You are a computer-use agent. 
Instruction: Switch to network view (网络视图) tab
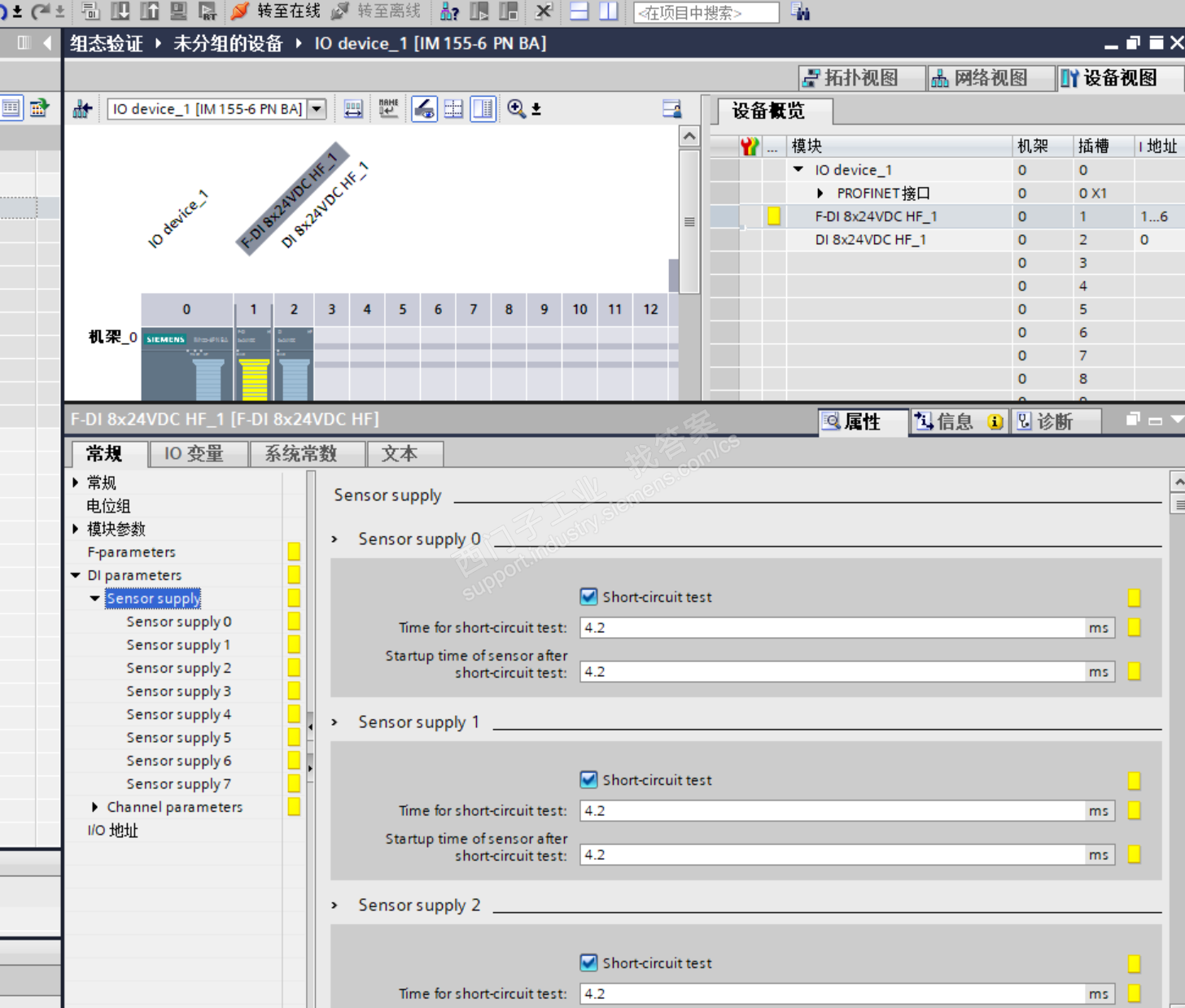pos(990,78)
